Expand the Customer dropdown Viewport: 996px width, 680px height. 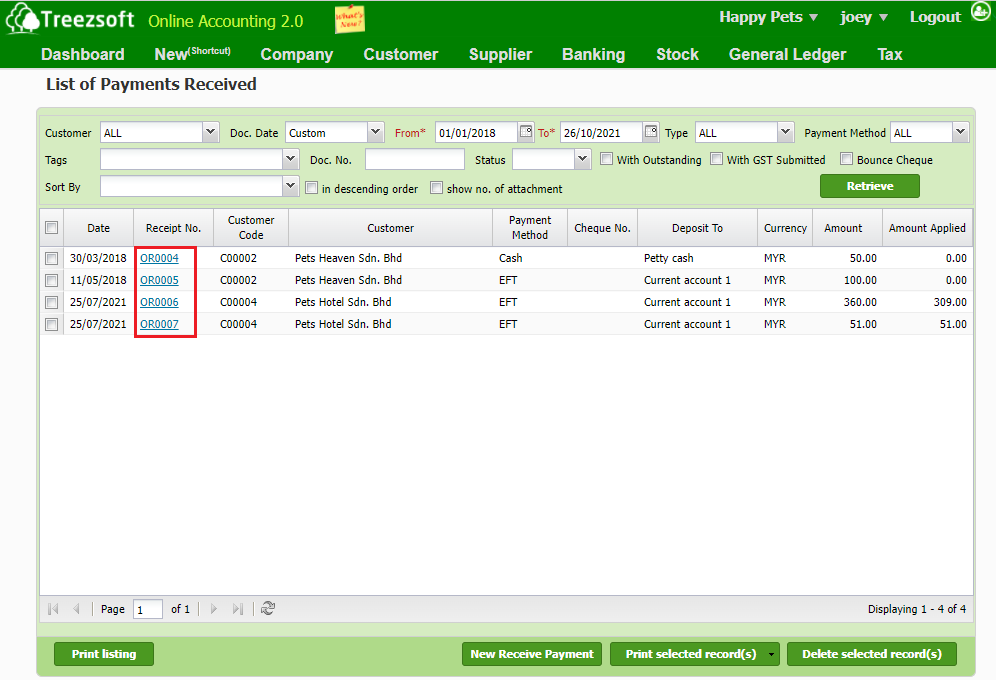[x=210, y=132]
